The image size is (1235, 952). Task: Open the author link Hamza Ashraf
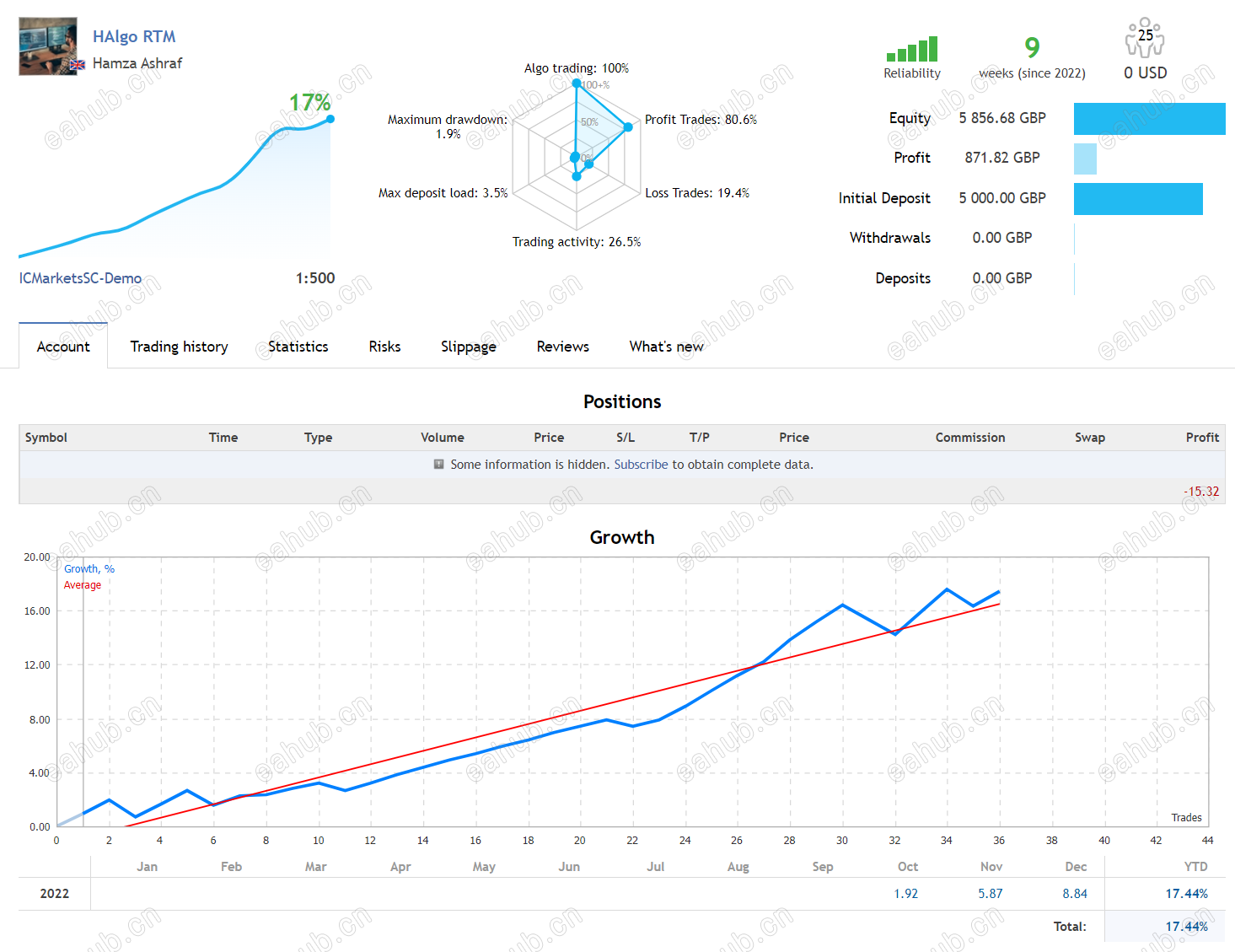tap(137, 63)
